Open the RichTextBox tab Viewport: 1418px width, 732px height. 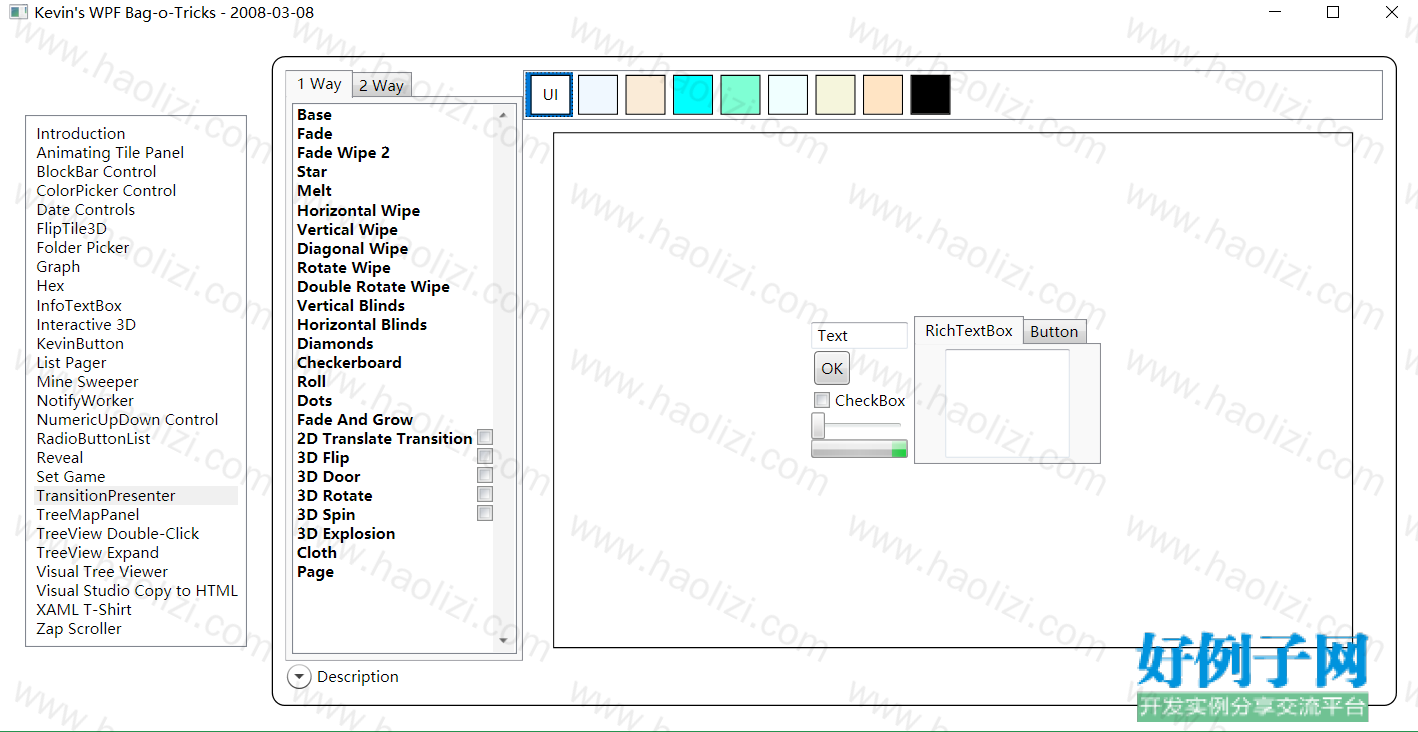969,331
